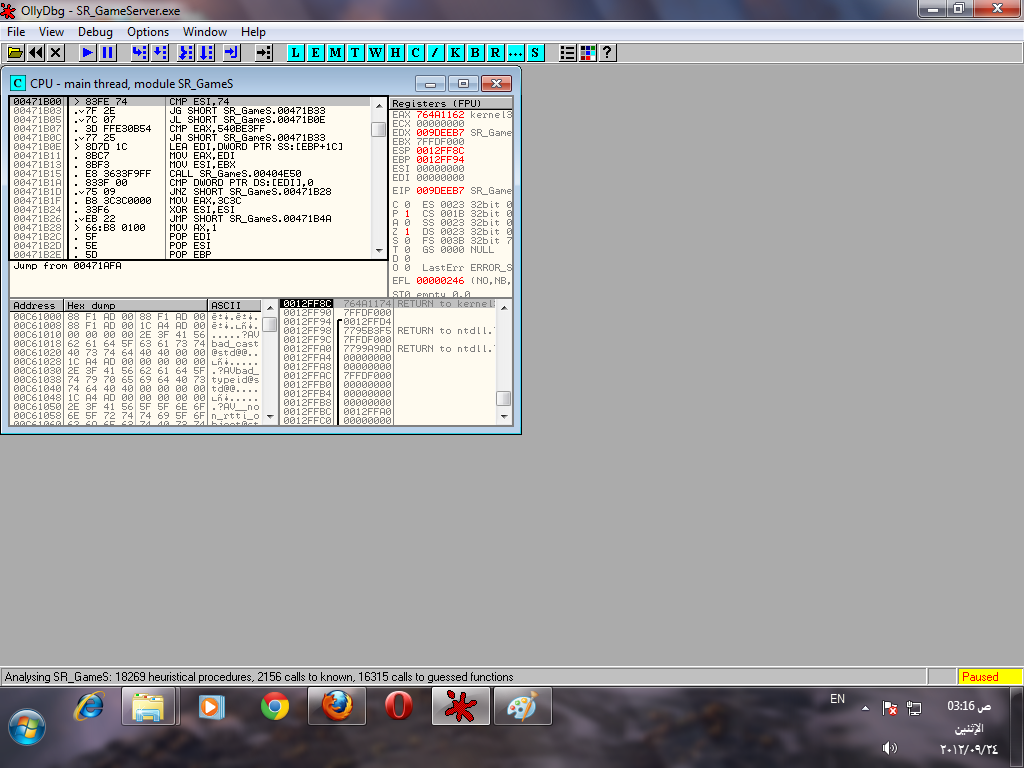The height and width of the screenshot is (768, 1024).
Task: Open Breakpoints window with B button
Action: pyautogui.click(x=475, y=52)
